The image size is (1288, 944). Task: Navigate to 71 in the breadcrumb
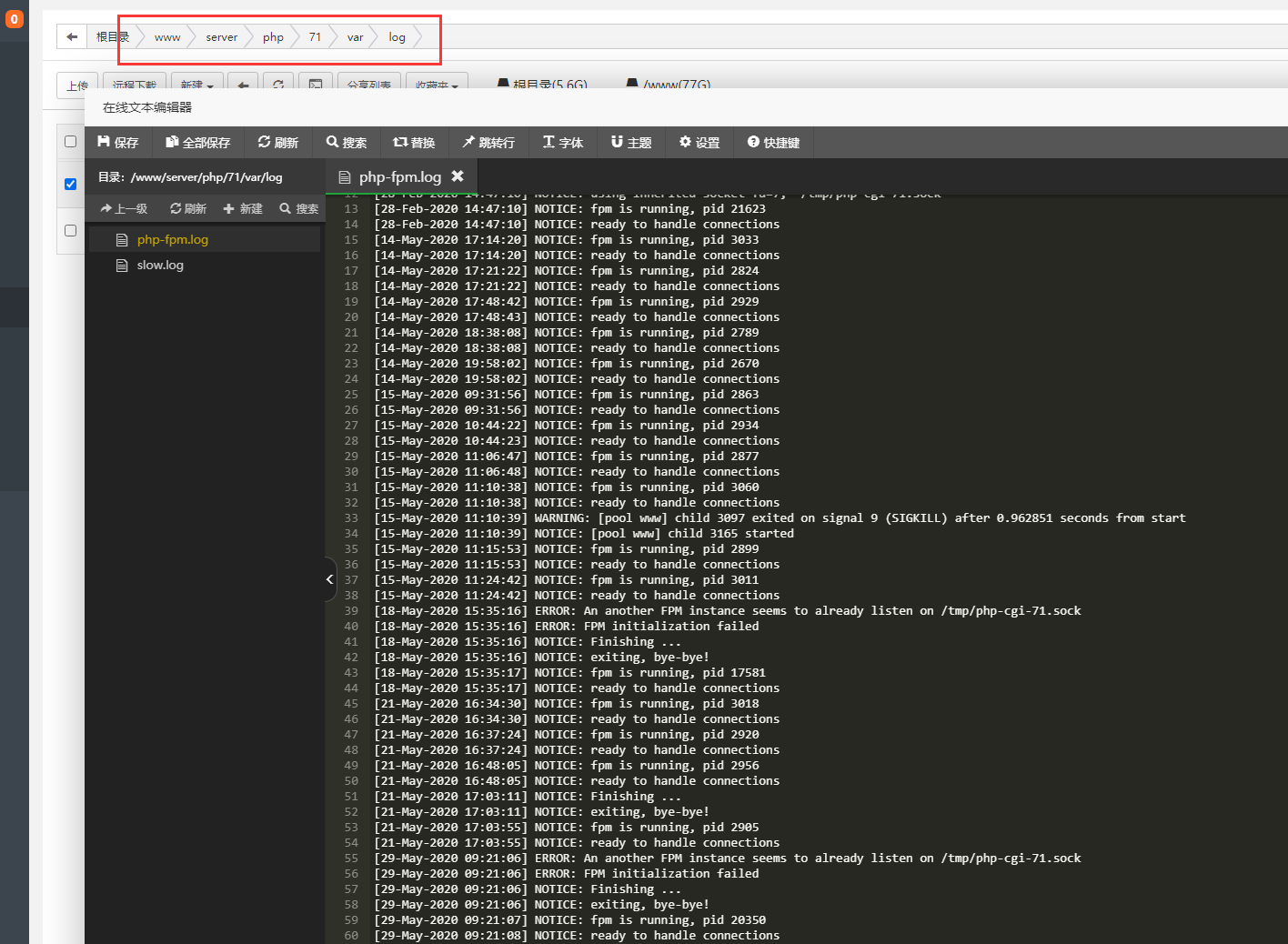(x=315, y=37)
